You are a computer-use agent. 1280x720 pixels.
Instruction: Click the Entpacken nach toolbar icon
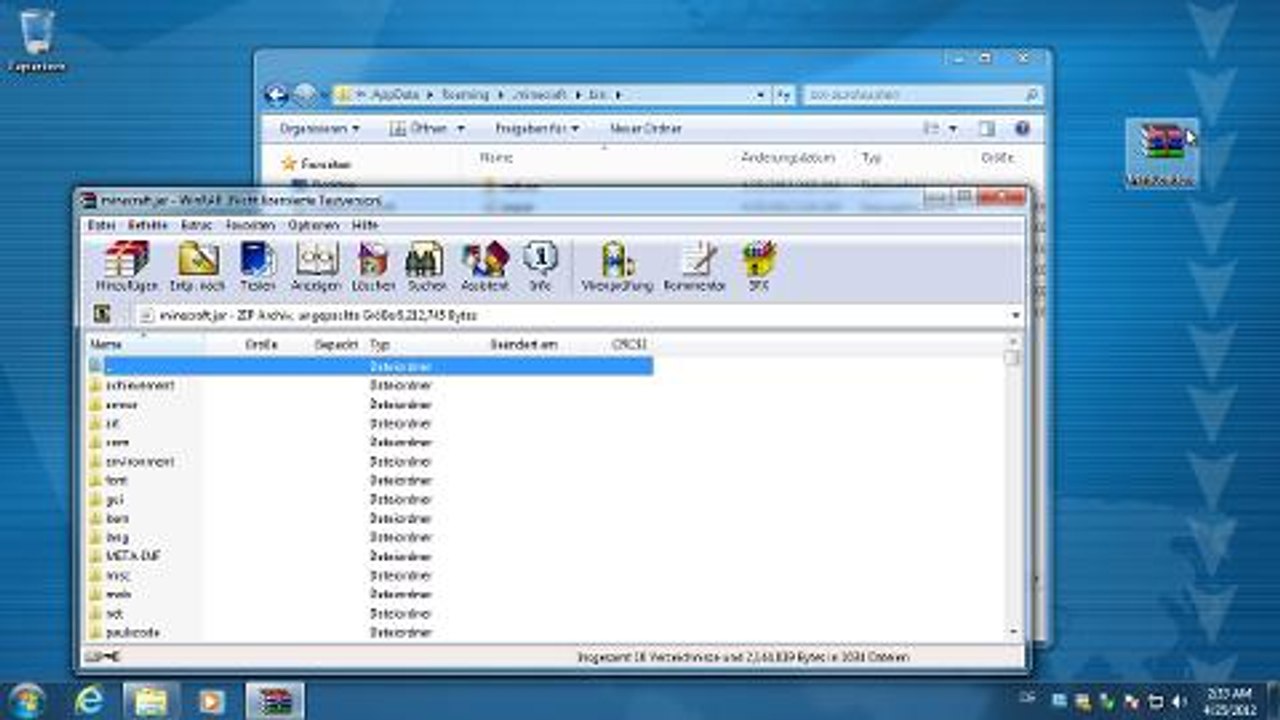(197, 266)
